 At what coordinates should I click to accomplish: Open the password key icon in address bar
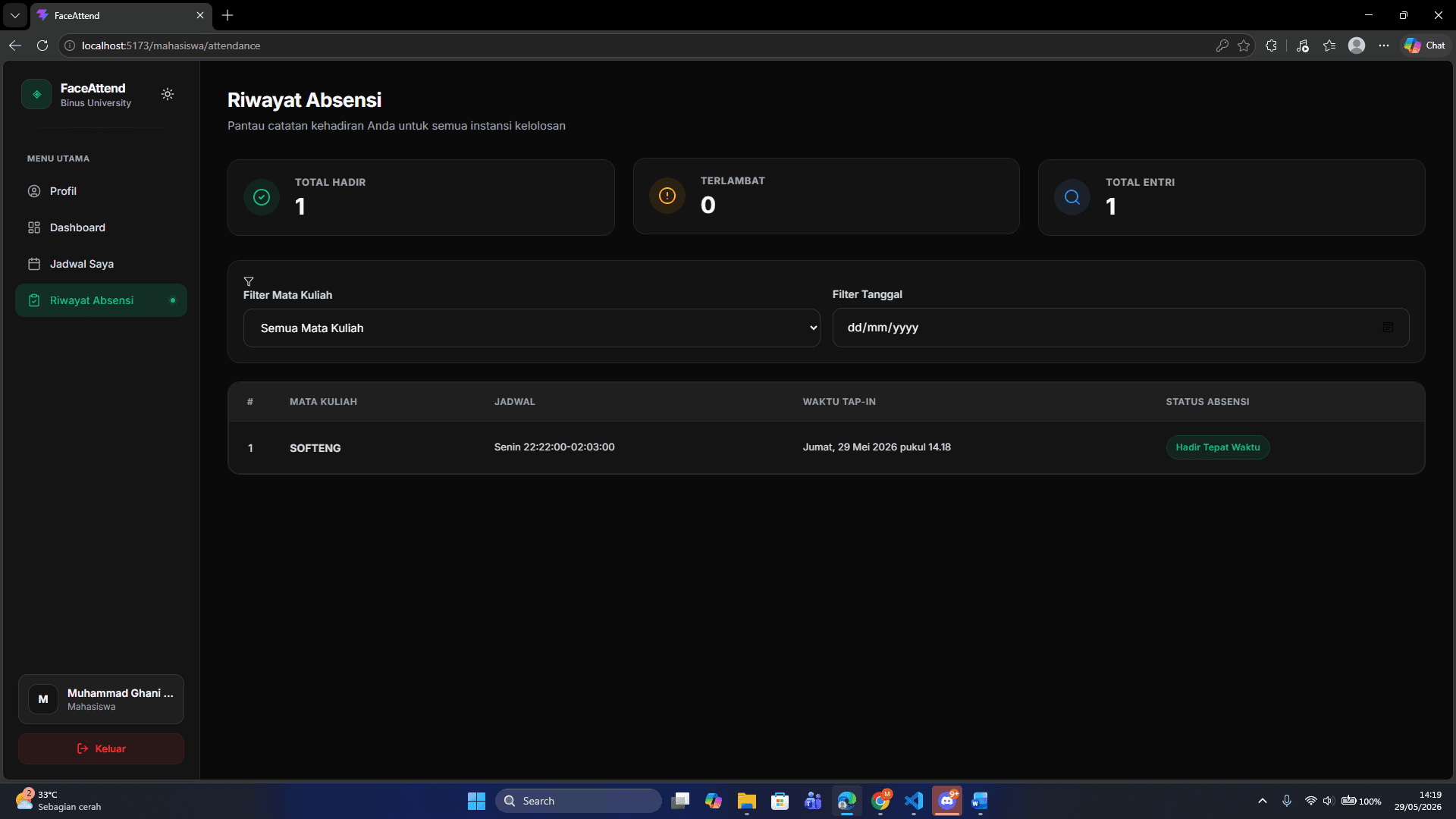[x=1222, y=45]
